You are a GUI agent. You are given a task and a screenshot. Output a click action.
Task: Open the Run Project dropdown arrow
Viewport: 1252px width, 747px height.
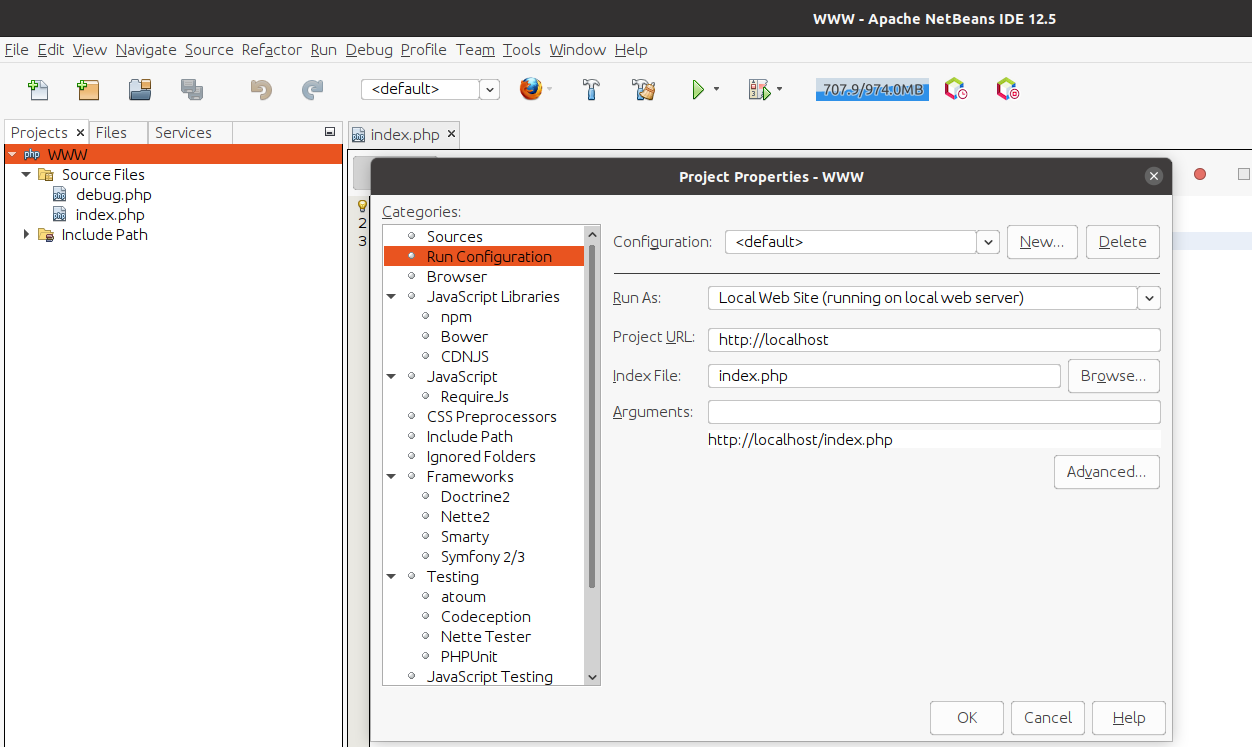click(716, 90)
